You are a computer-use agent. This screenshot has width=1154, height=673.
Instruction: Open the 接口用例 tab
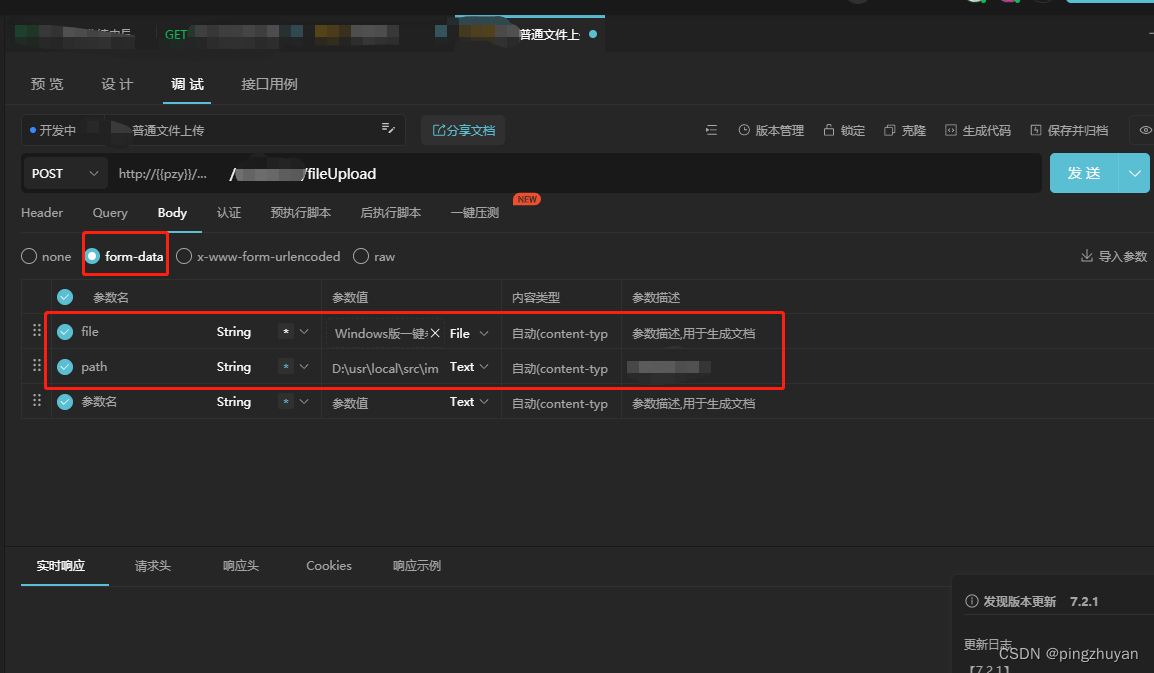269,84
